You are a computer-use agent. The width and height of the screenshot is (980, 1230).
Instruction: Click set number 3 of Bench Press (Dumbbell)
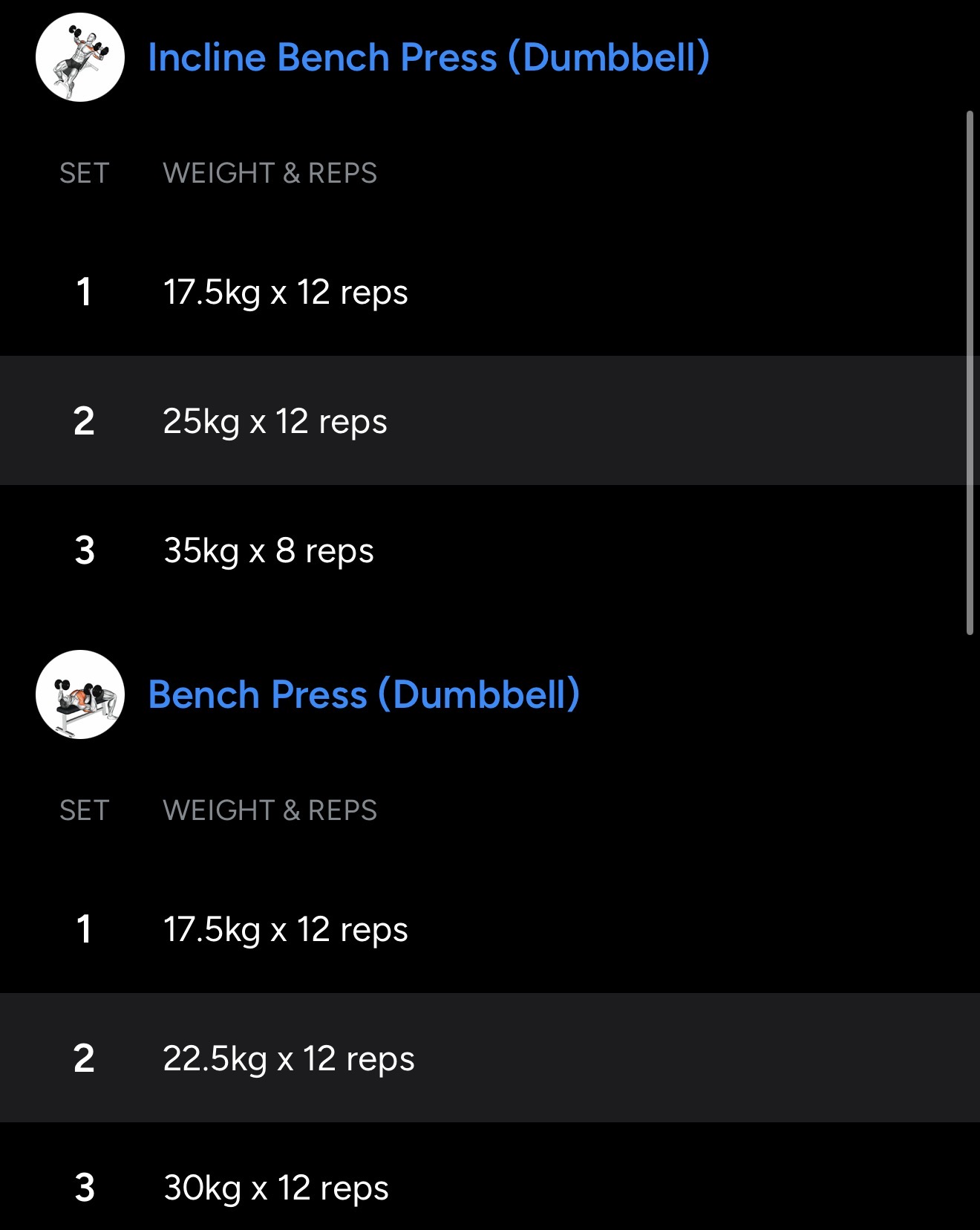pyautogui.click(x=85, y=1188)
